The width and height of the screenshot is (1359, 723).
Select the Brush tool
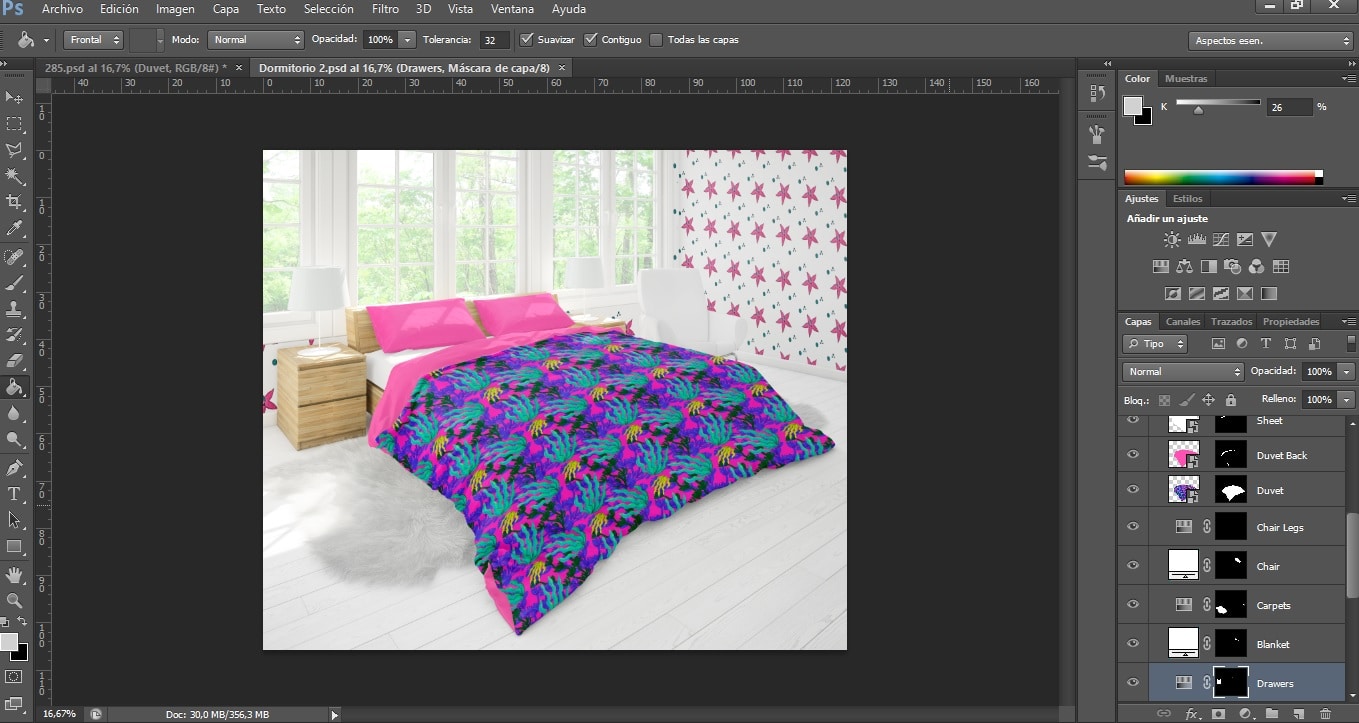click(x=15, y=283)
